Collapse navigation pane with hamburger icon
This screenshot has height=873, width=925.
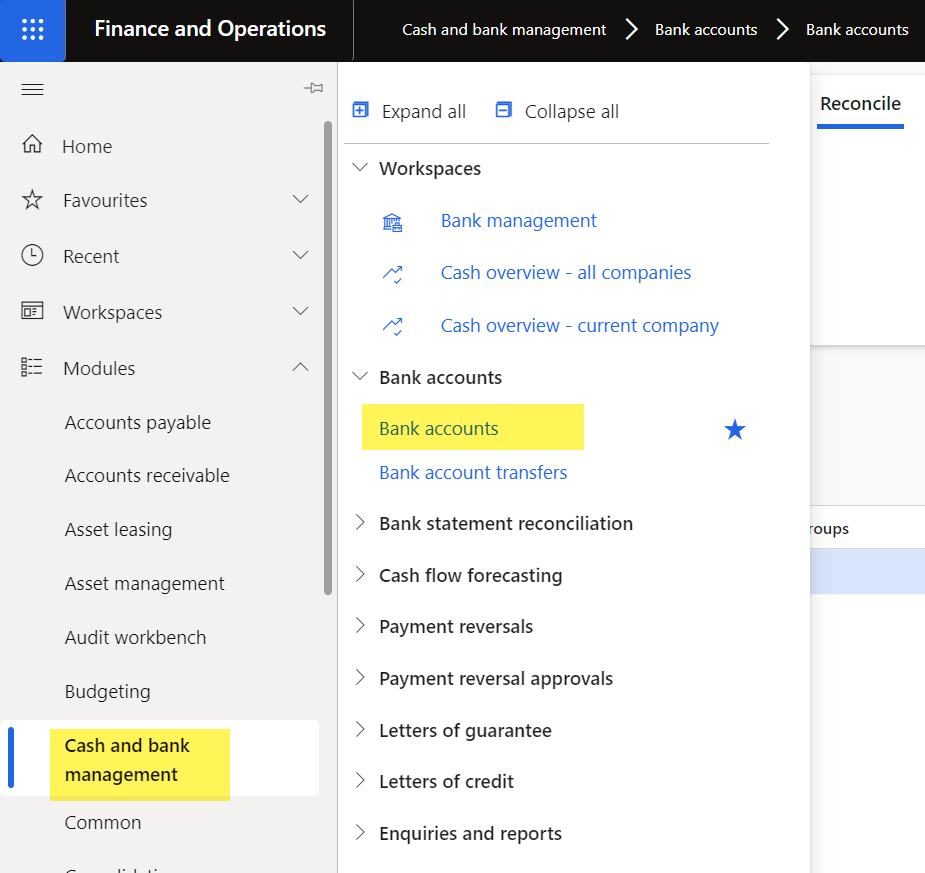coord(32,90)
